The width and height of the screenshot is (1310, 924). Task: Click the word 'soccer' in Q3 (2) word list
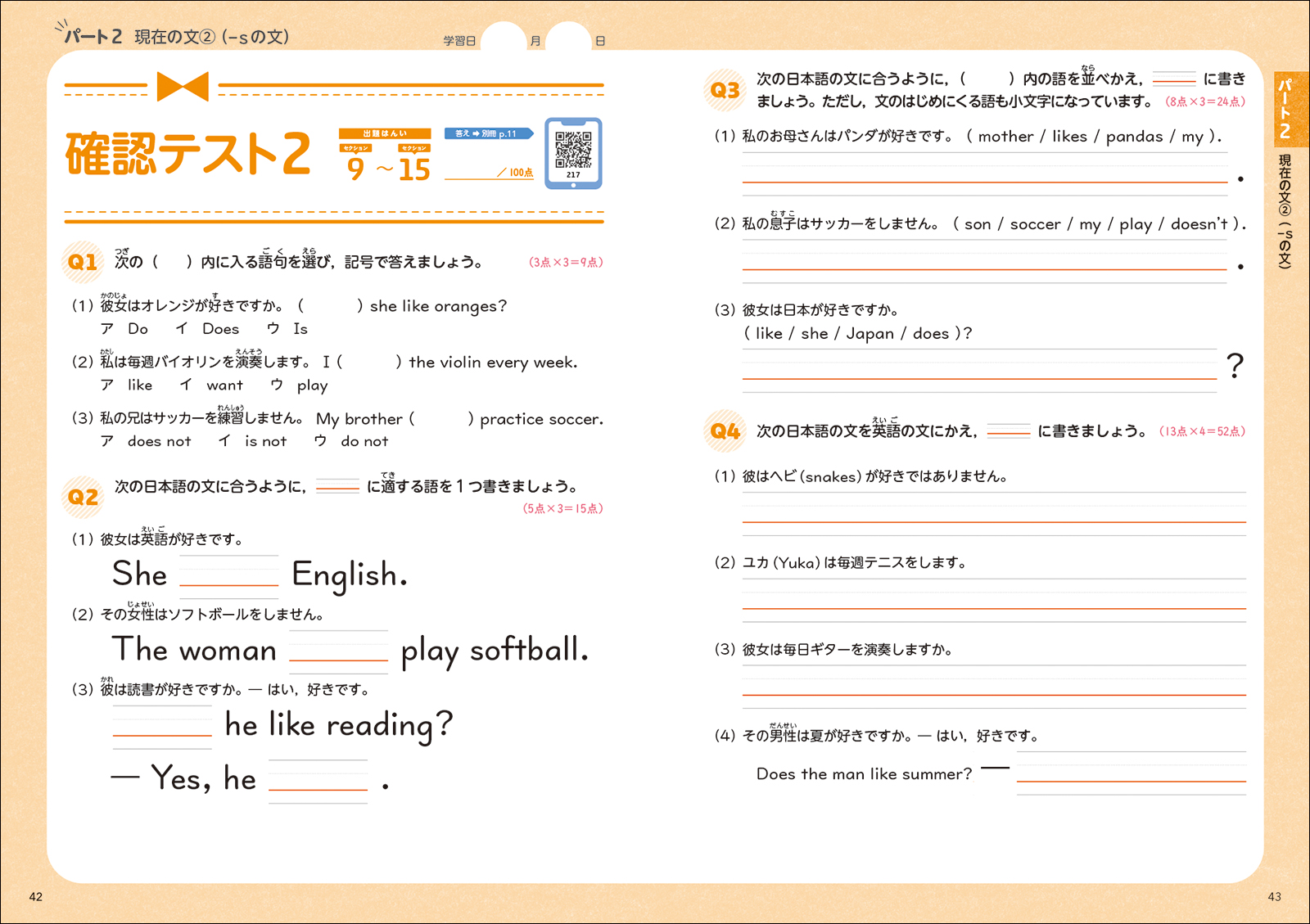click(x=1035, y=223)
